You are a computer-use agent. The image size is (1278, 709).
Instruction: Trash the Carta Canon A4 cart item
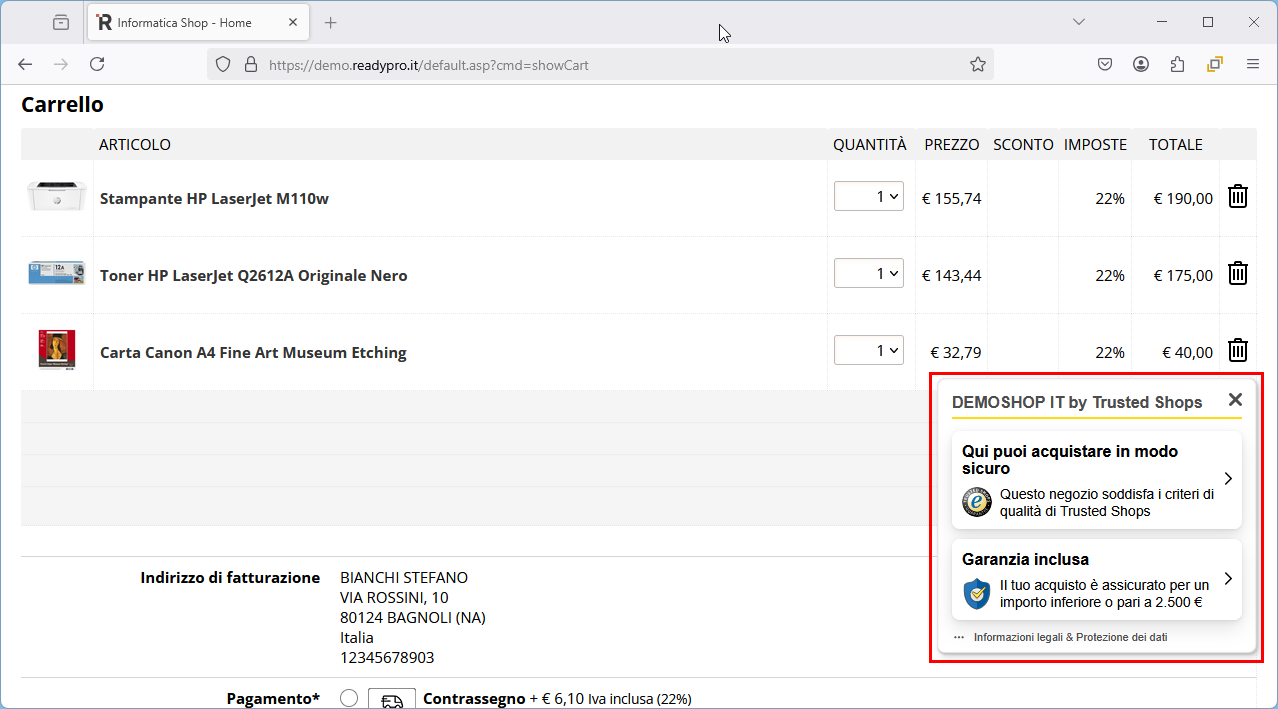click(x=1238, y=350)
